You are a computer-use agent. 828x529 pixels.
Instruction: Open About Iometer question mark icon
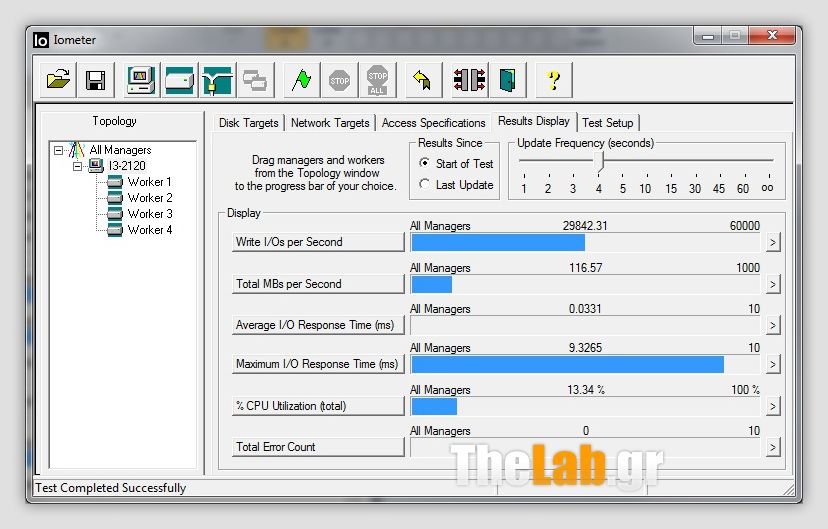553,80
